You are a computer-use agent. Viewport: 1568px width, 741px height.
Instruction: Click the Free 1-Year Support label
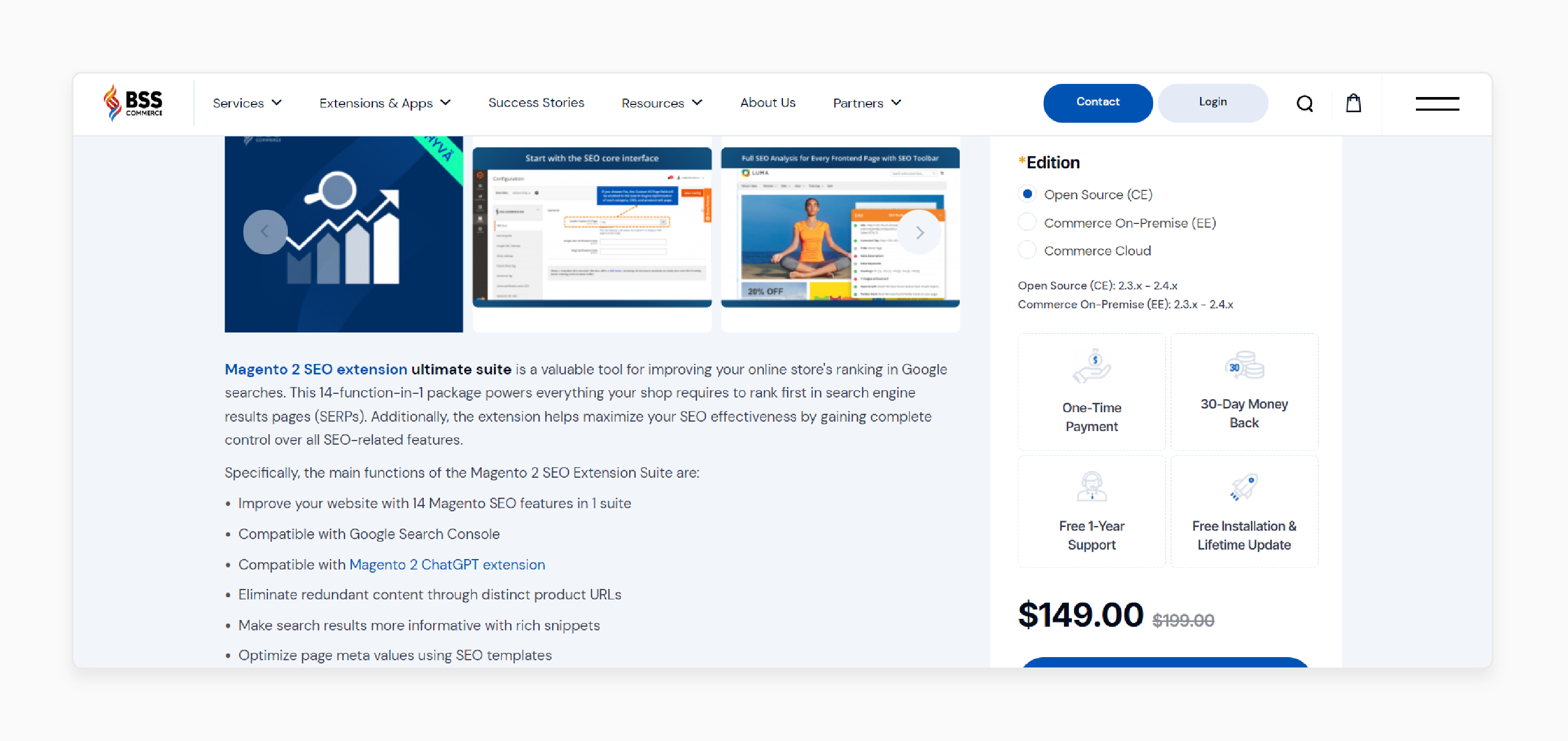[x=1091, y=535]
